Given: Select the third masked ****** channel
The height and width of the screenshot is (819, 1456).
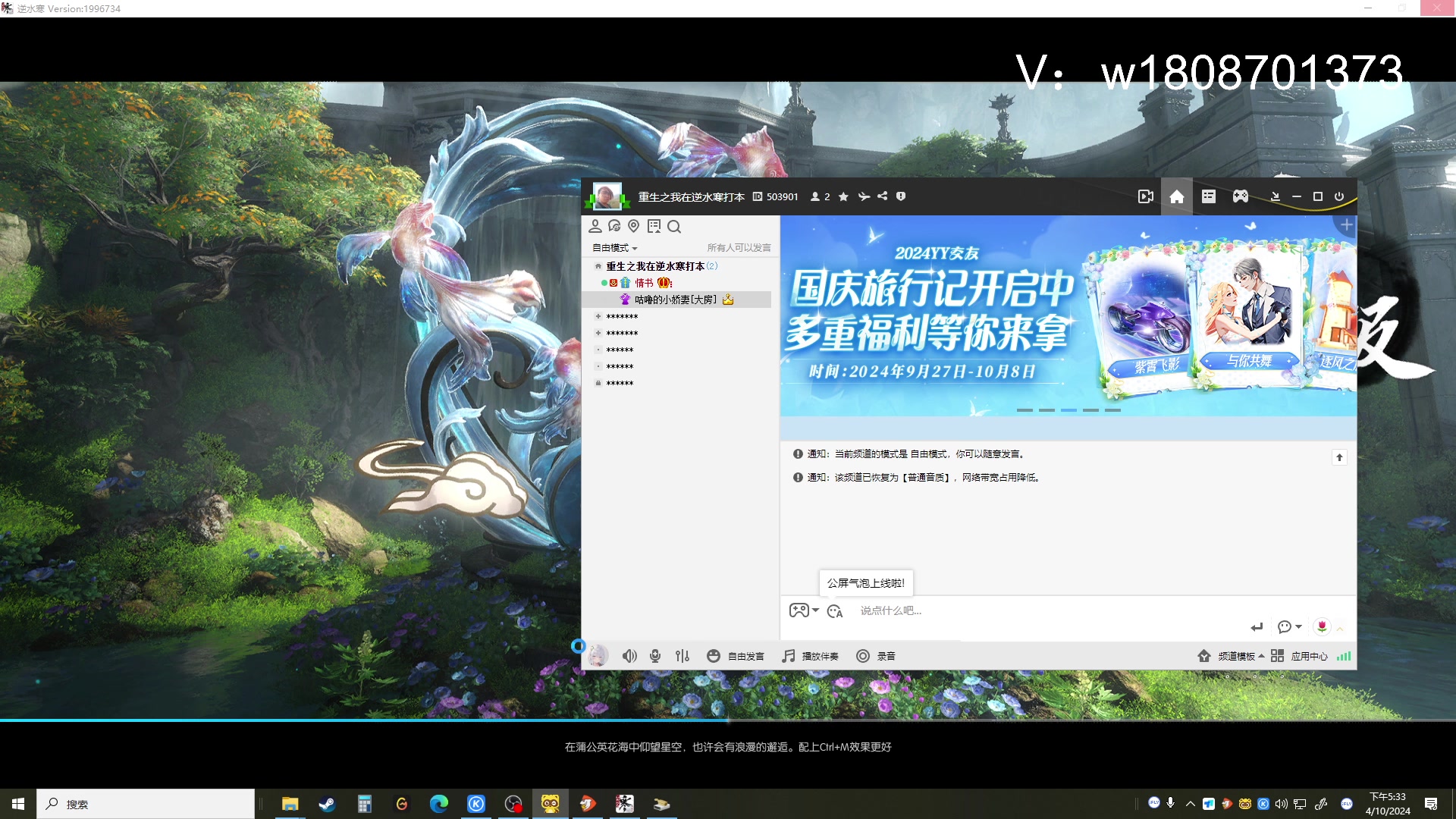Looking at the screenshot, I should pyautogui.click(x=620, y=350).
